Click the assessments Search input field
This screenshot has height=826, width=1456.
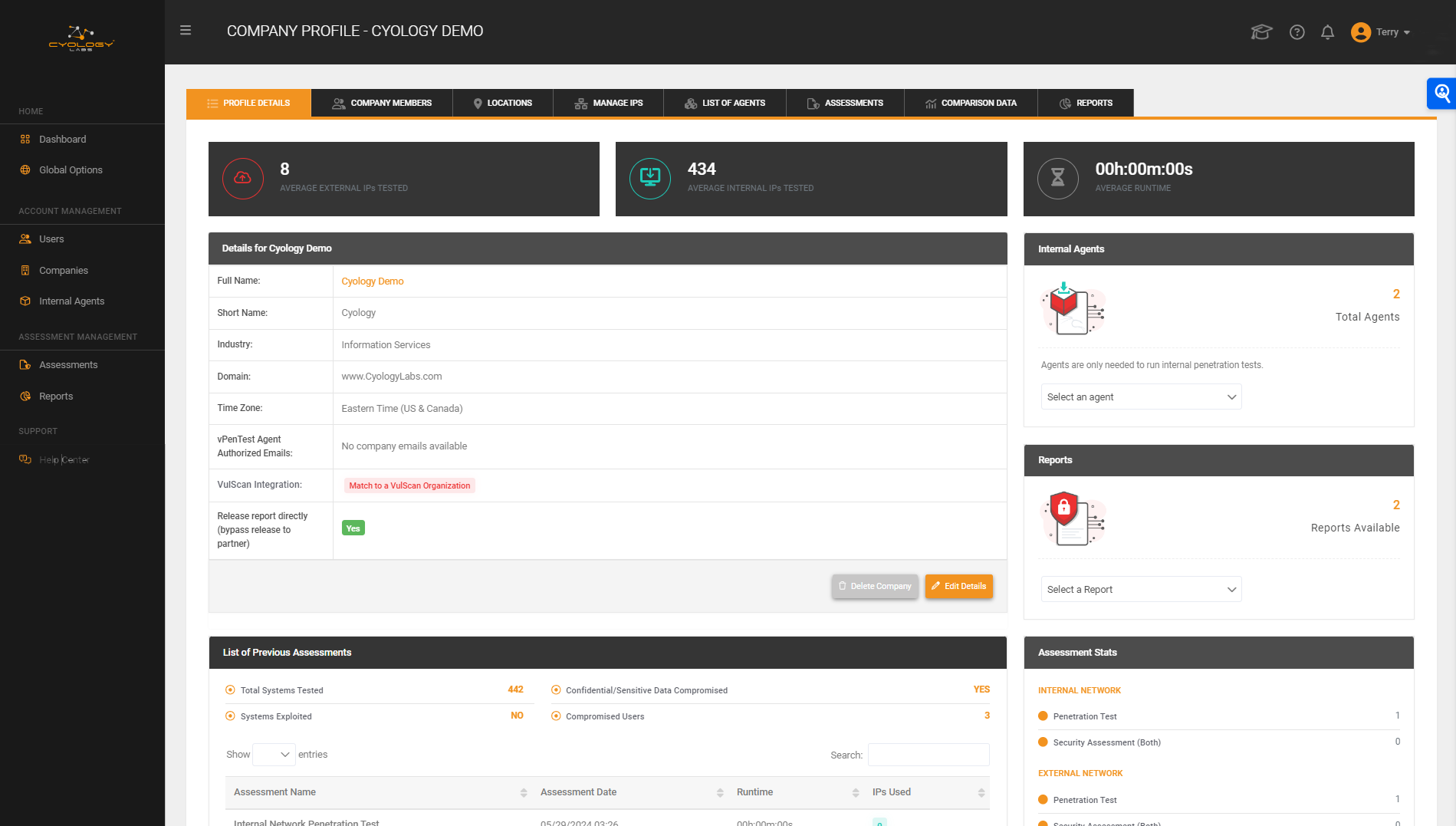point(928,755)
